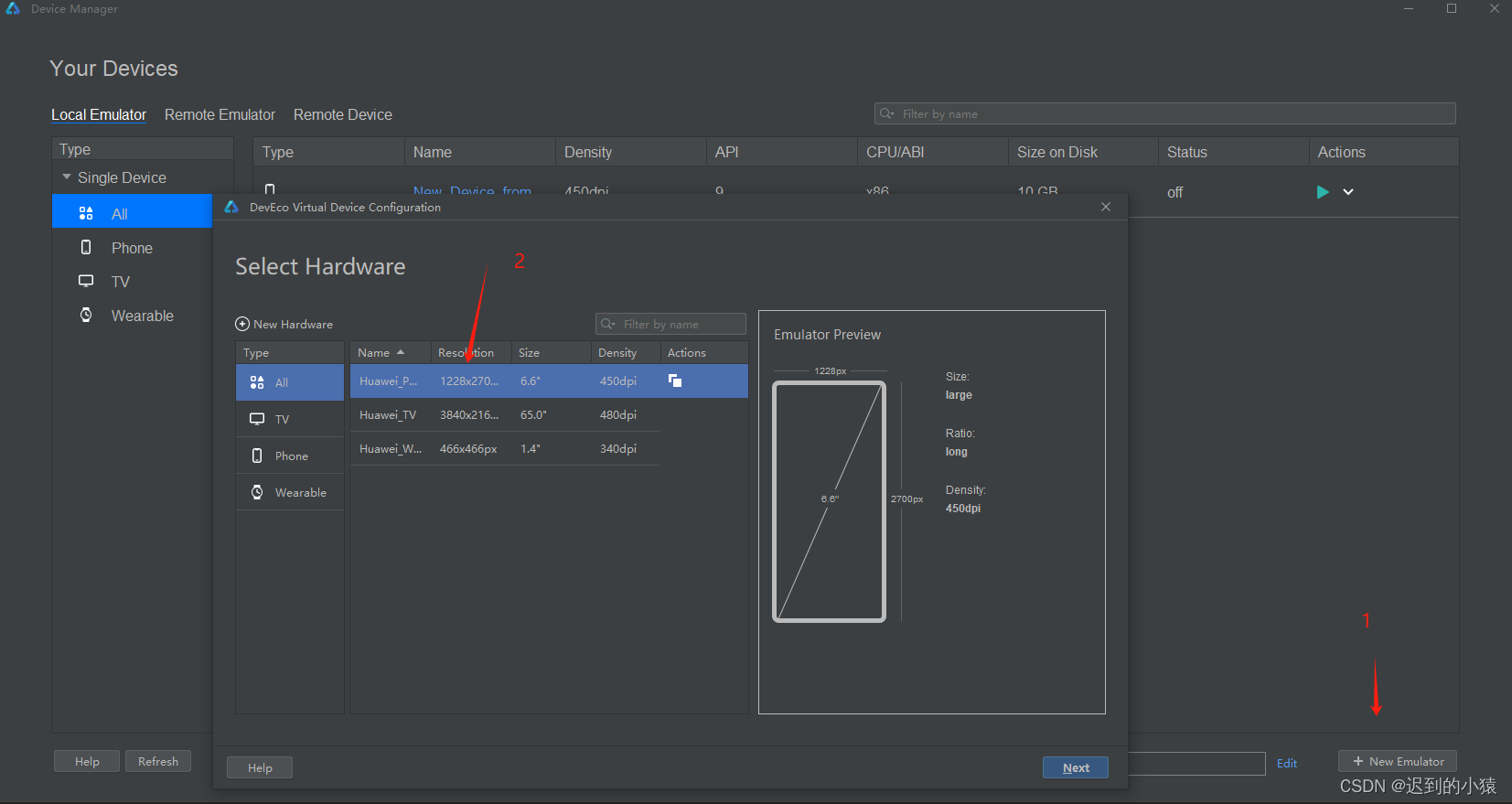Click the search icon in hardware filter field

click(x=608, y=324)
